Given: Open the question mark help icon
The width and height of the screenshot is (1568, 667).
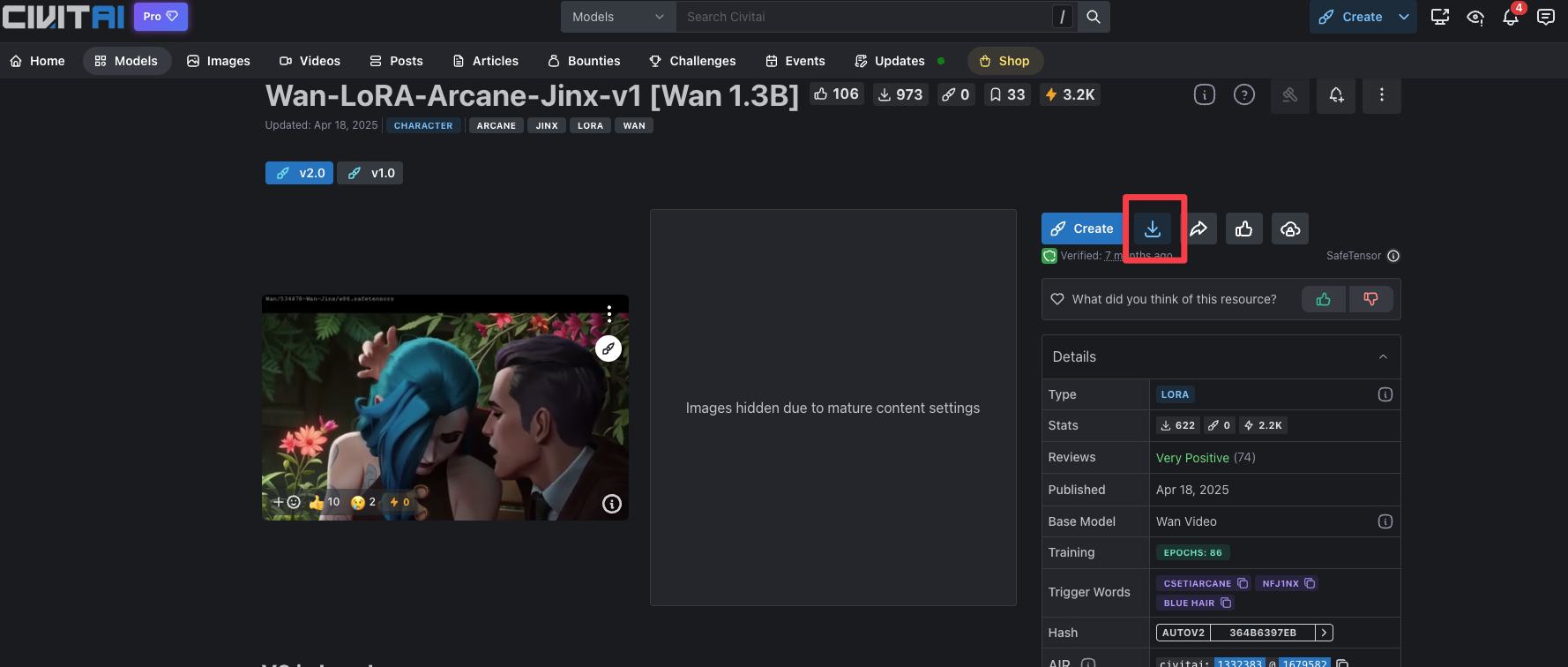Looking at the screenshot, I should pos(1244,94).
